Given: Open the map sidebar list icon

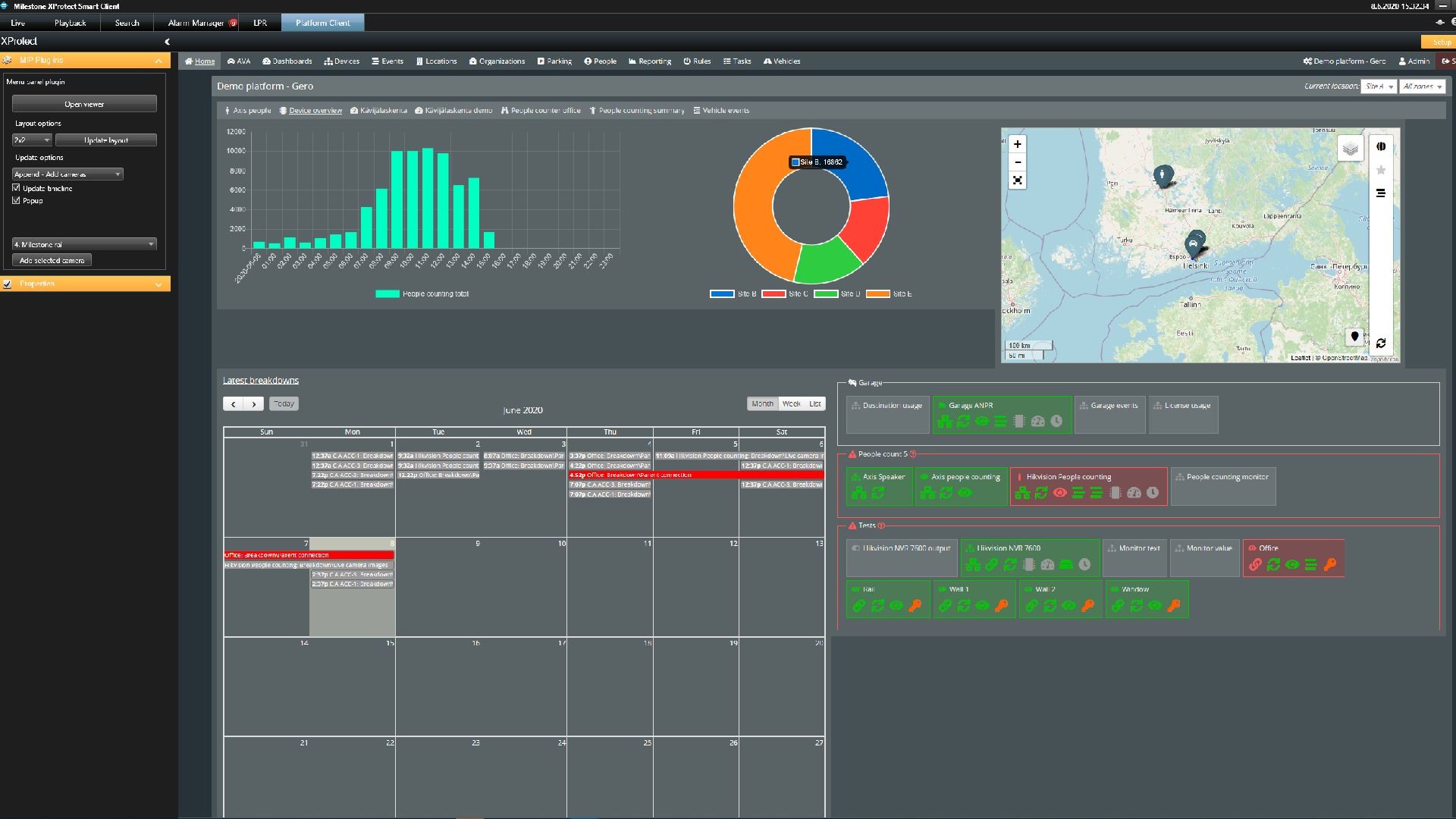Looking at the screenshot, I should 1381,193.
